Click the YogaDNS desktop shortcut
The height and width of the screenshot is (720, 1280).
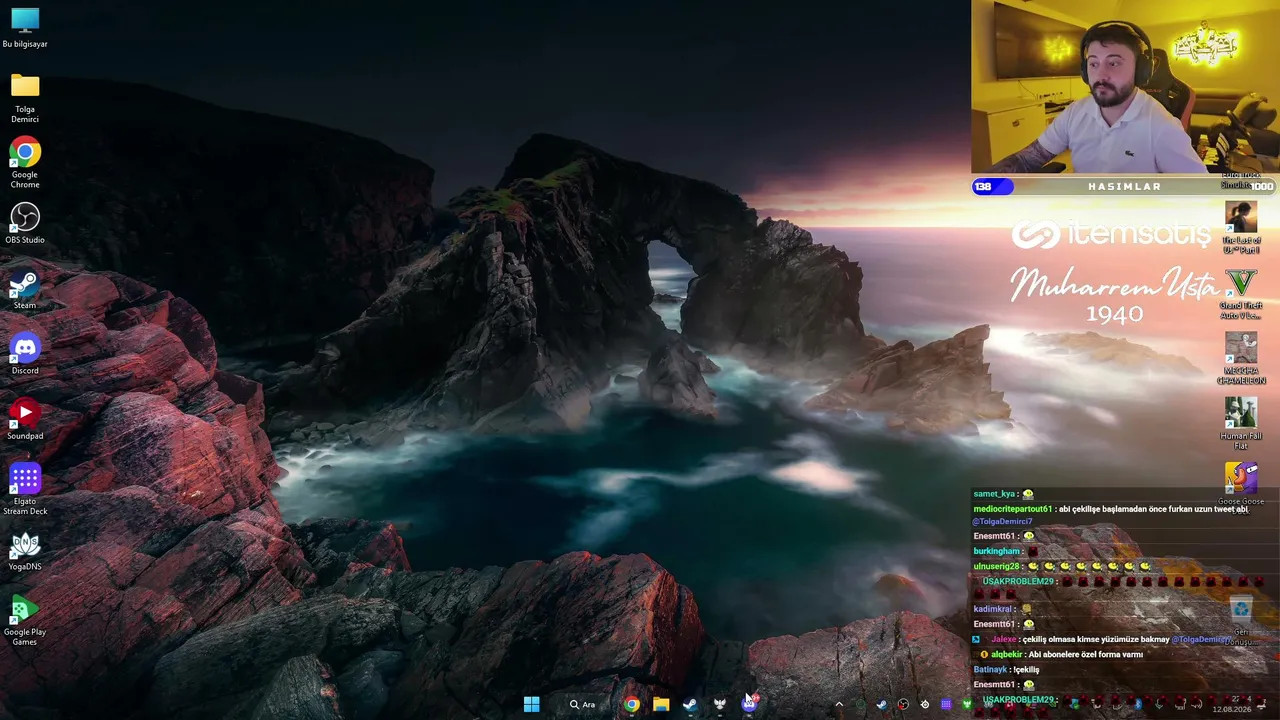click(x=25, y=551)
